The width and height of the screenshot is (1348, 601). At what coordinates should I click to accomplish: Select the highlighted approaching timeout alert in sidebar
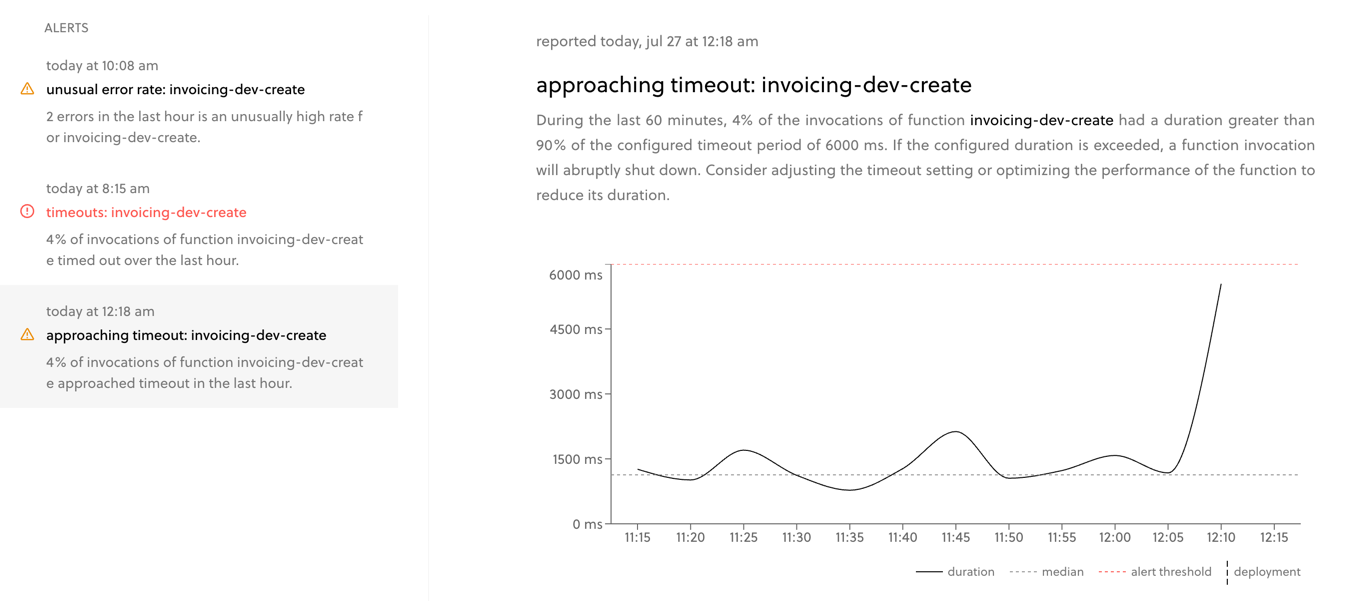click(200, 346)
